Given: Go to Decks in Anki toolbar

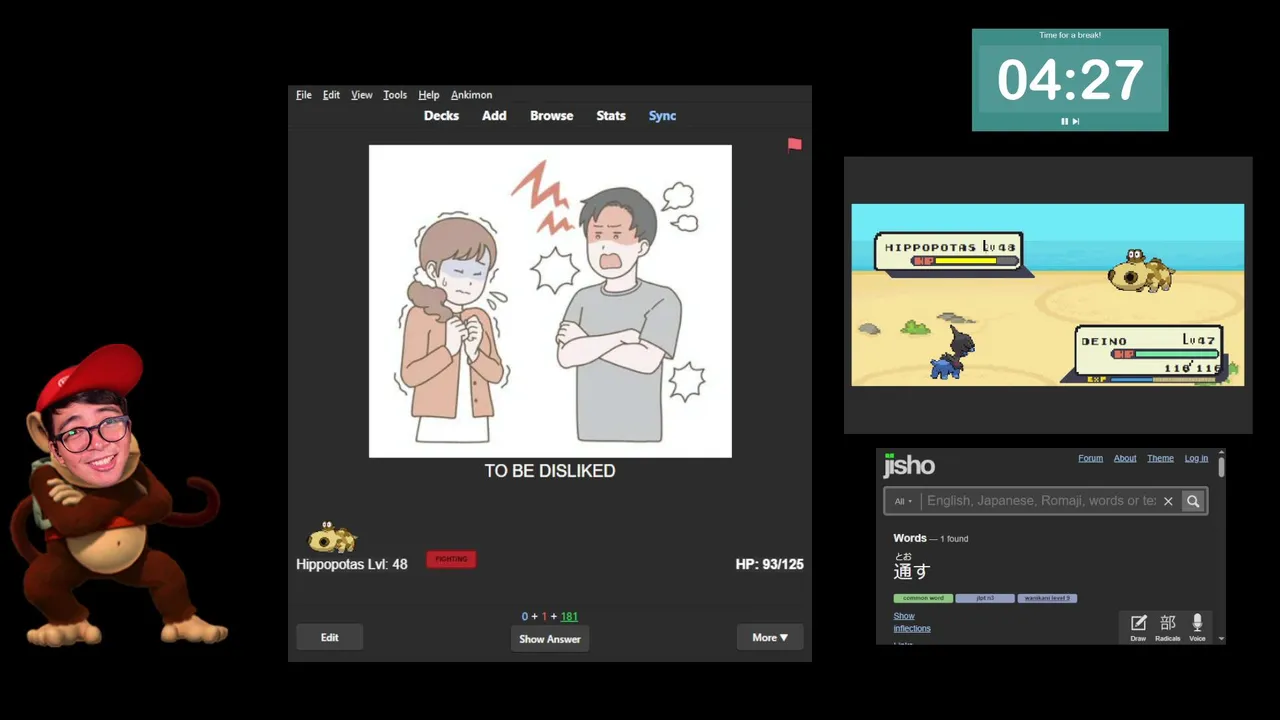Looking at the screenshot, I should click(441, 116).
